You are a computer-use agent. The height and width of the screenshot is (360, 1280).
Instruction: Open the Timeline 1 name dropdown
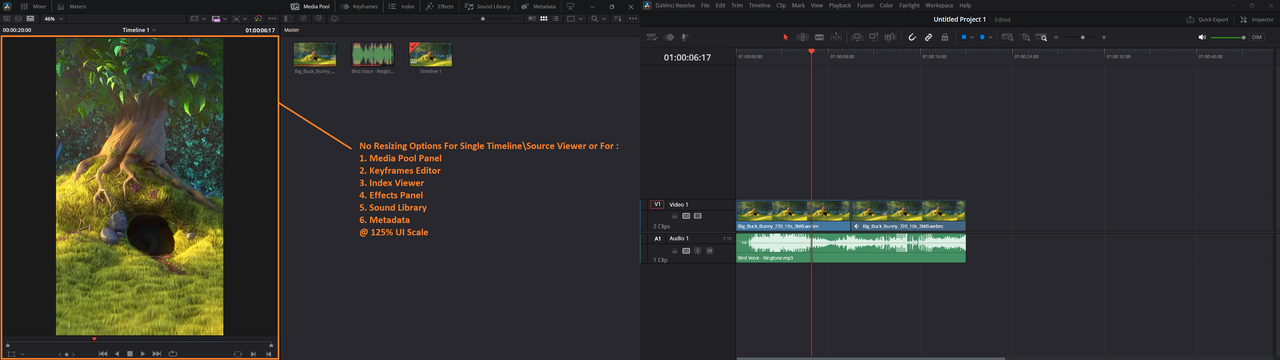tap(140, 30)
